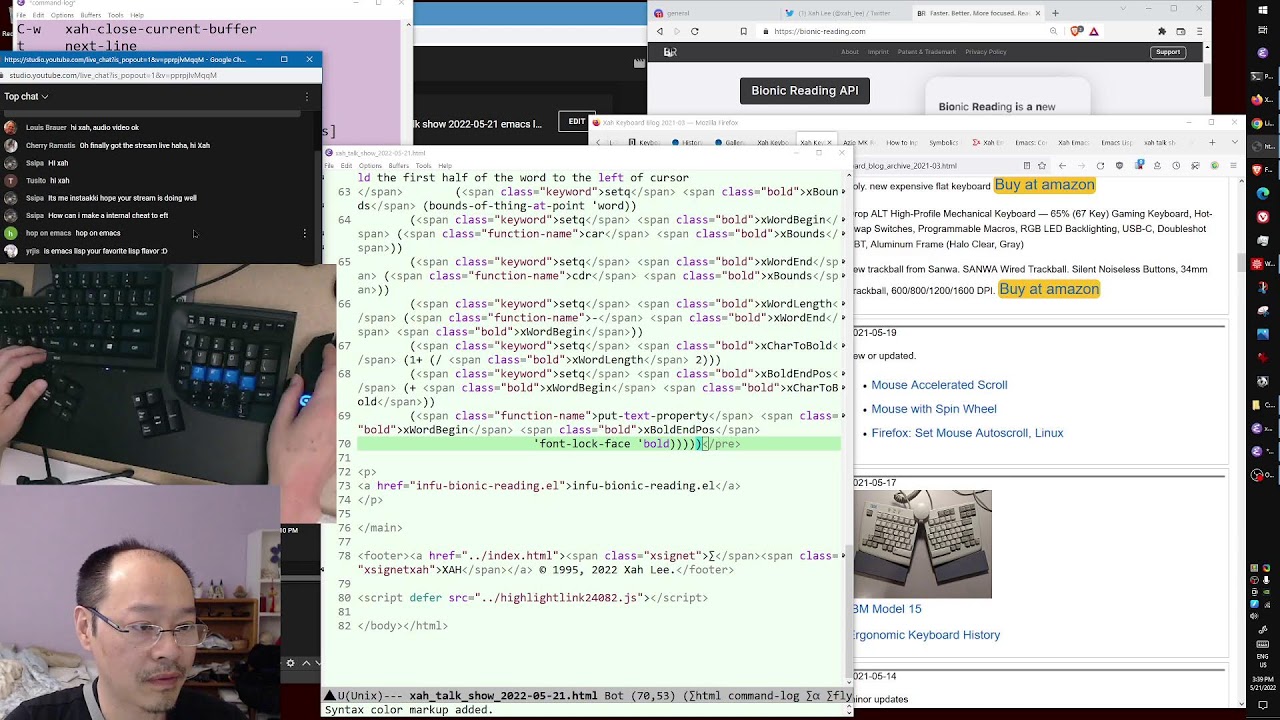Close the Bionic Reading tab in Brave
The height and width of the screenshot is (720, 1280).
(1037, 13)
